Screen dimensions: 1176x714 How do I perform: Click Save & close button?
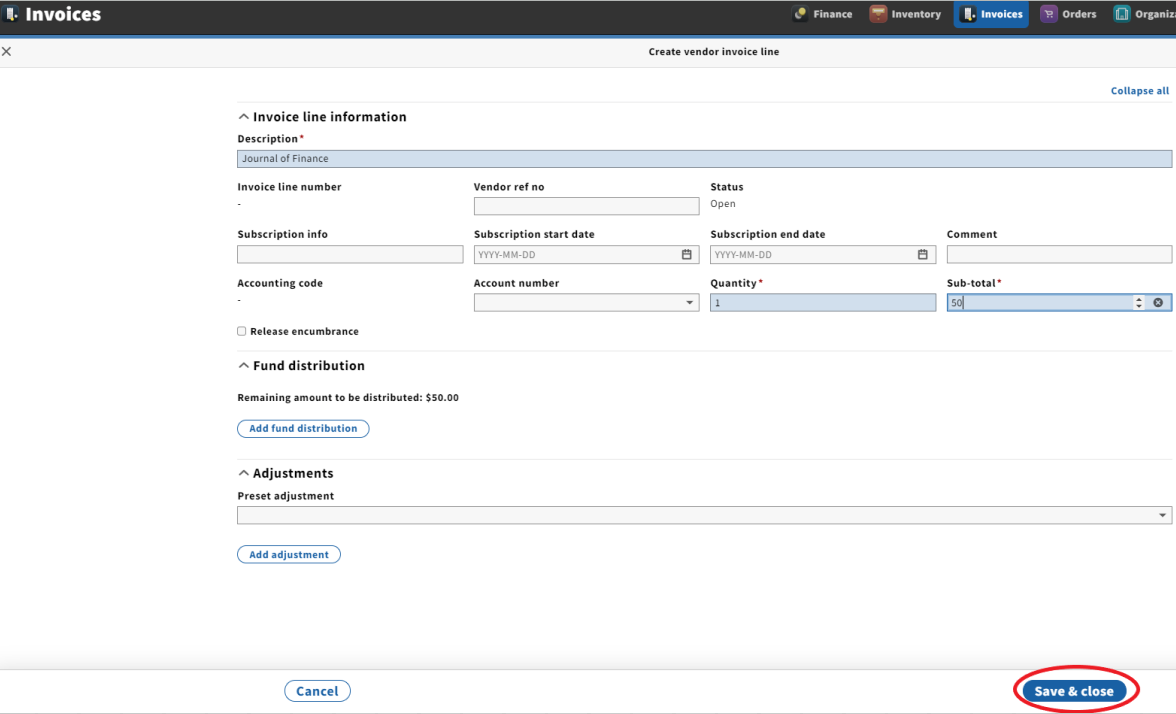point(1074,691)
